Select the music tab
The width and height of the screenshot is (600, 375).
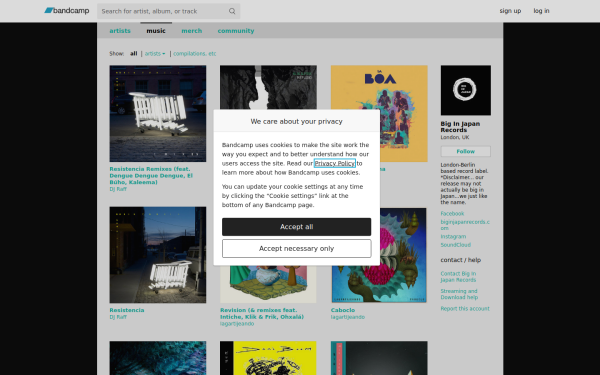coord(156,31)
